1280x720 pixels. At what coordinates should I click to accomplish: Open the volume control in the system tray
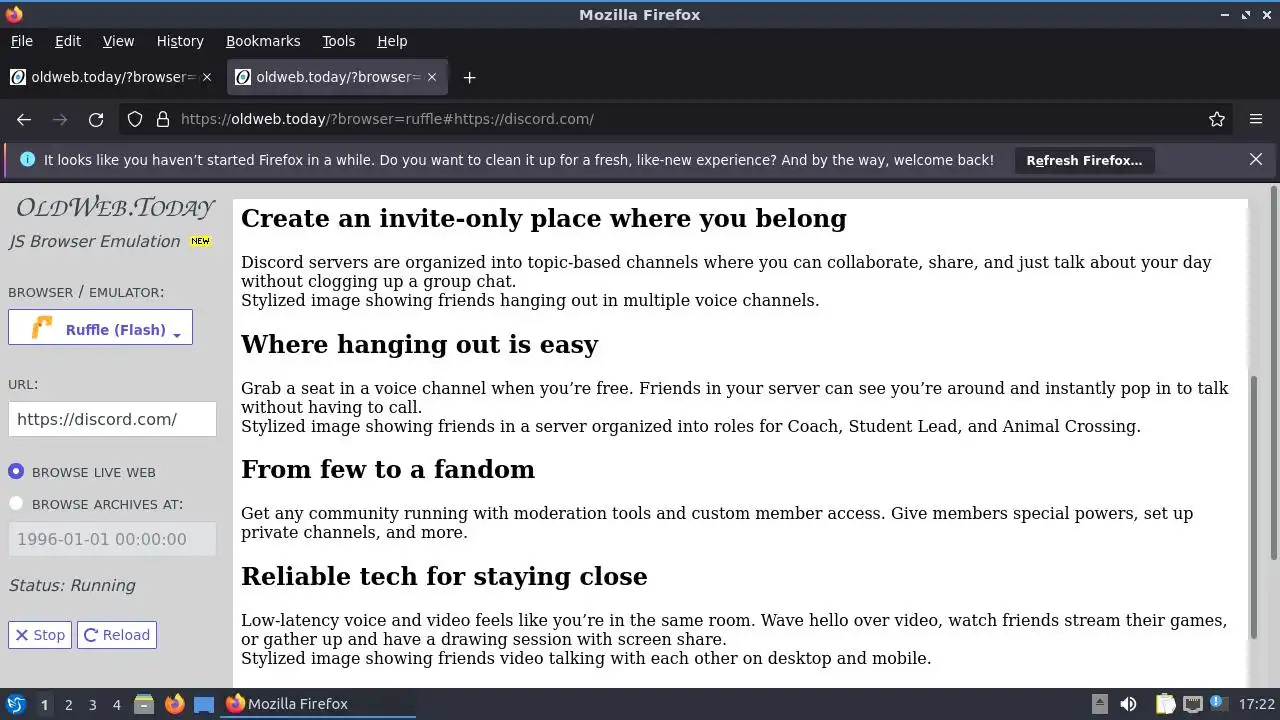(x=1129, y=704)
